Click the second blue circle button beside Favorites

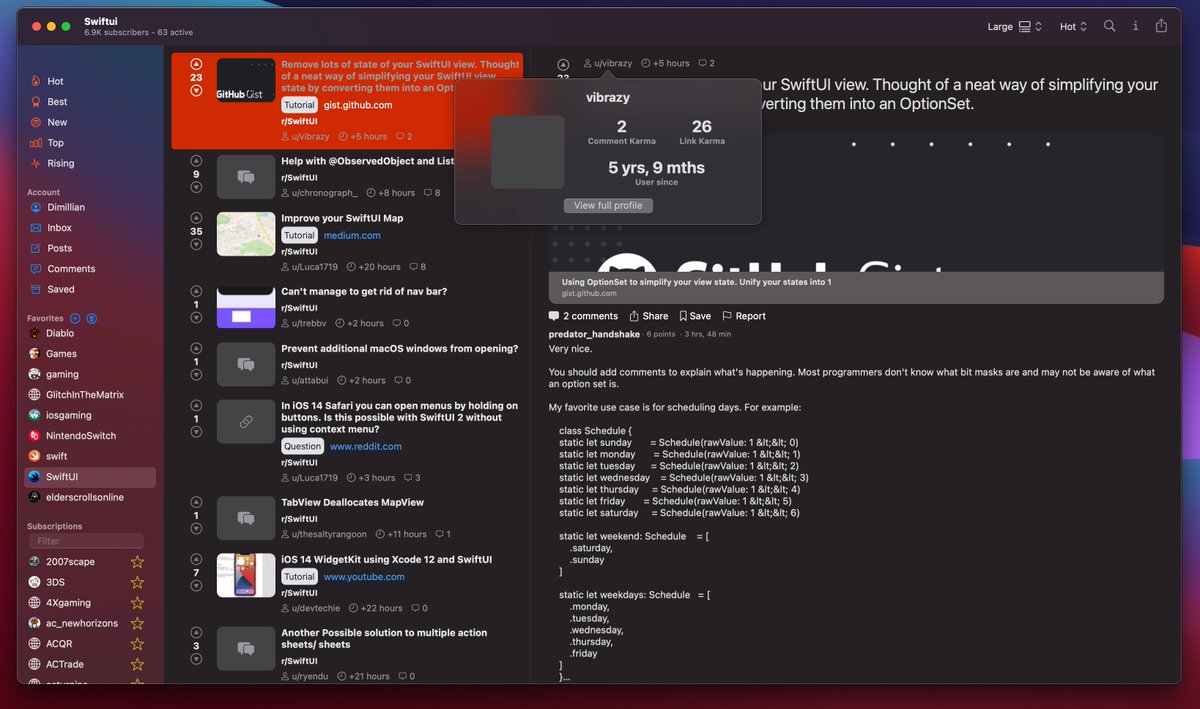pyautogui.click(x=91, y=318)
